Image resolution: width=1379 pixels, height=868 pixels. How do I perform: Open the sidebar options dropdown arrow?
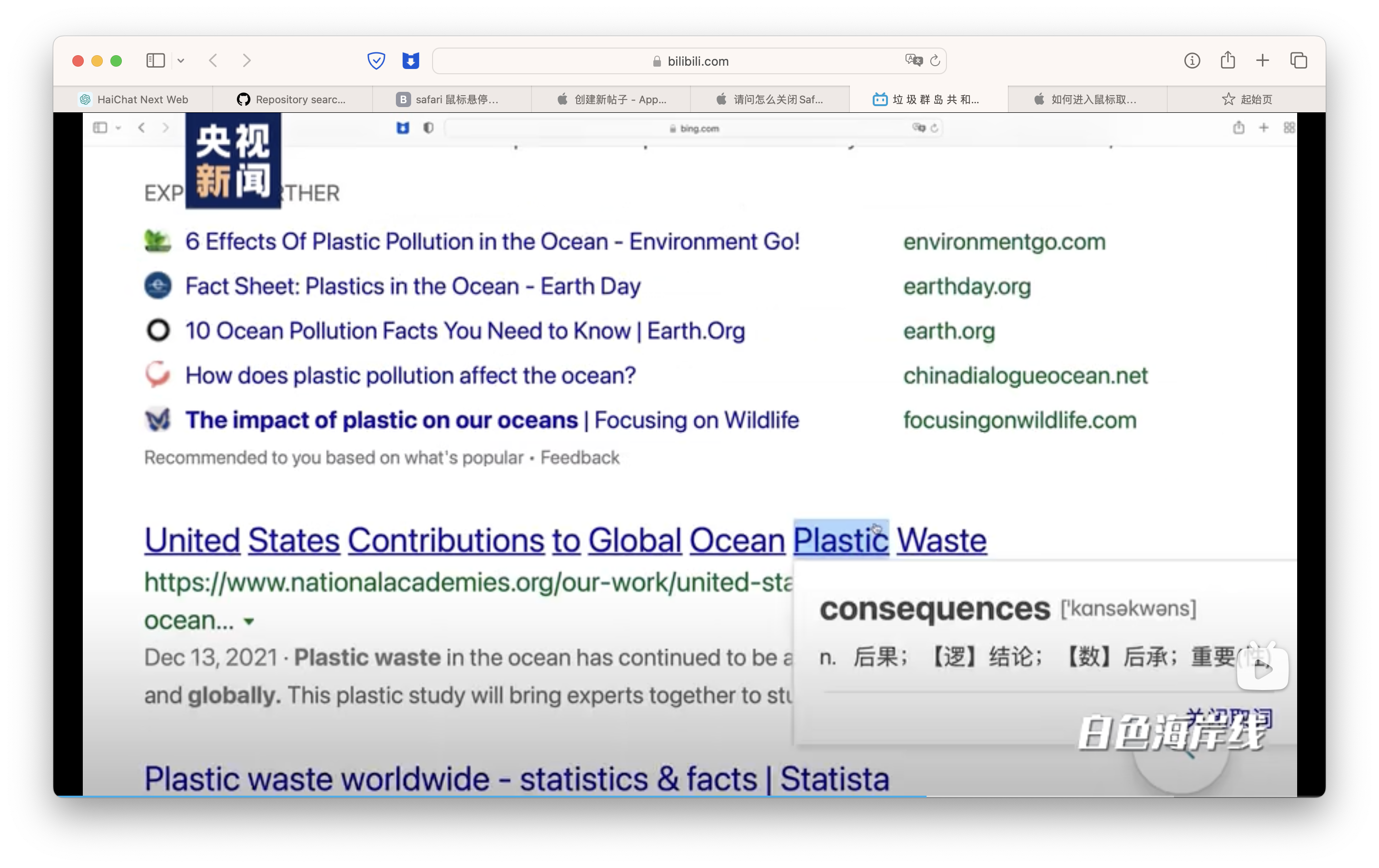(x=181, y=61)
